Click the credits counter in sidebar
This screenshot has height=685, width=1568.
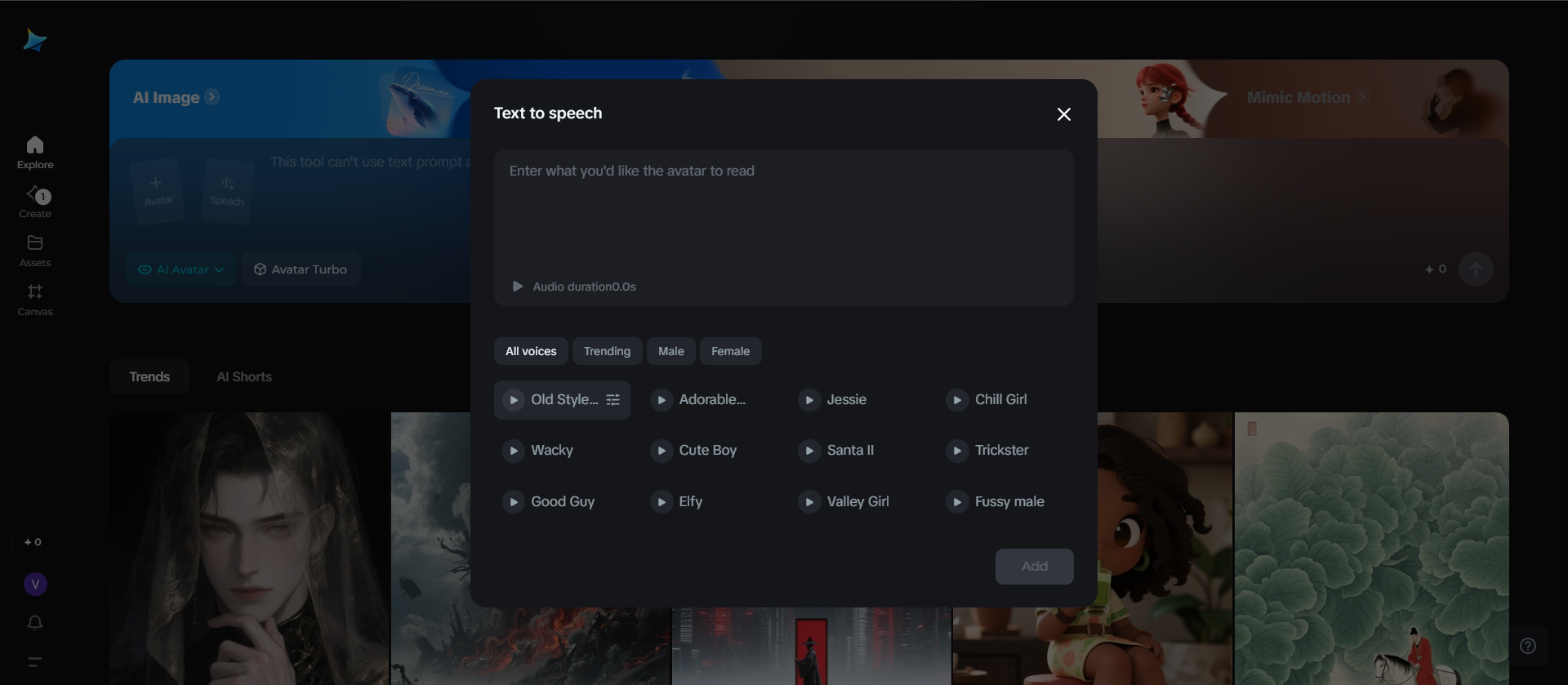pos(34,542)
